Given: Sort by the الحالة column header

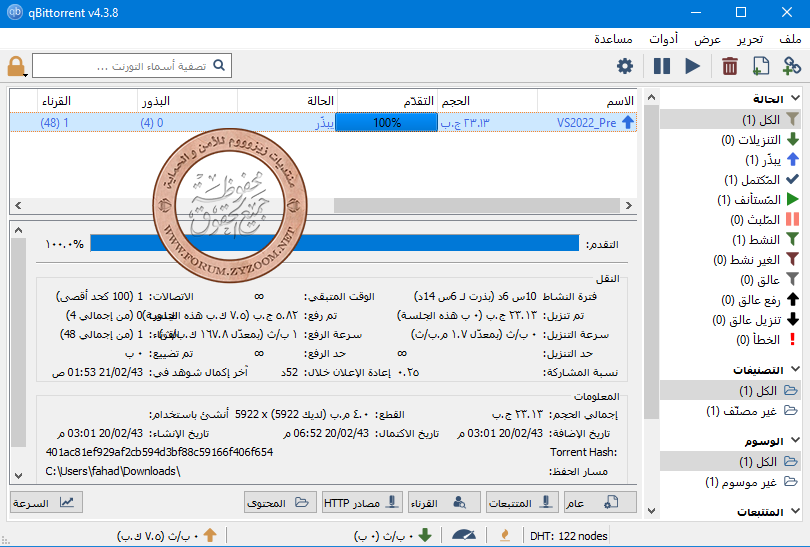Looking at the screenshot, I should click(287, 101).
